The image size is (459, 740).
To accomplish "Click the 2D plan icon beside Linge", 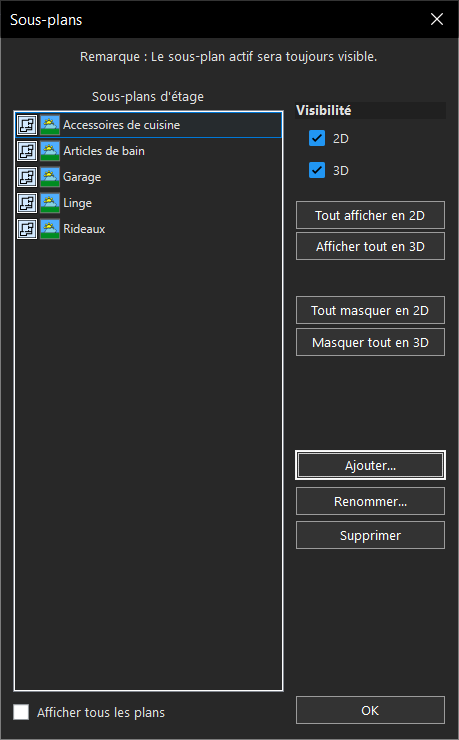I will point(27,203).
